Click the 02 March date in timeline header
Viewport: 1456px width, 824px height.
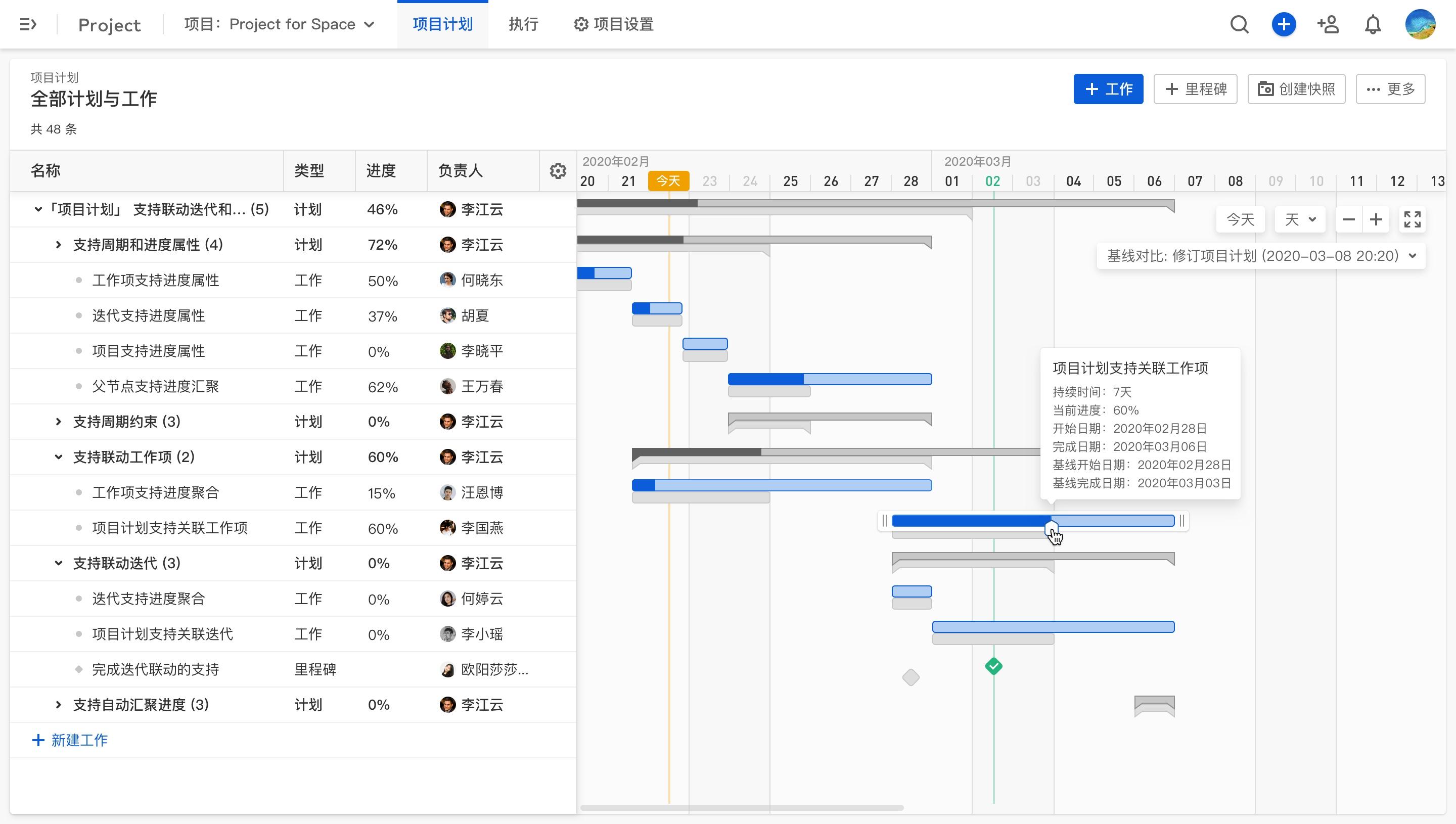pos(992,181)
